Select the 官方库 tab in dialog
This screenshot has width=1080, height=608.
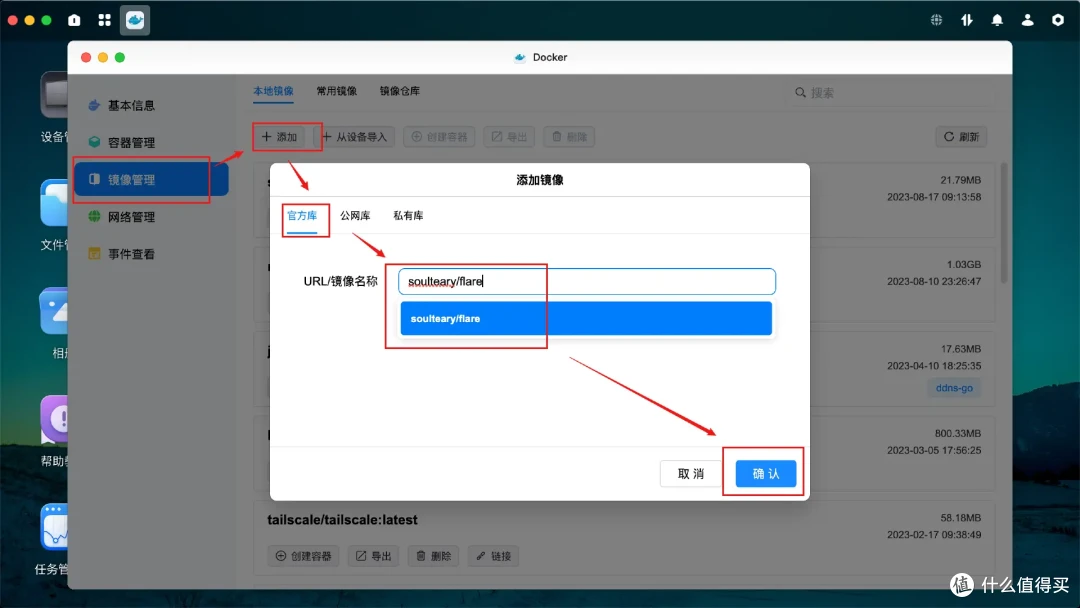point(302,216)
